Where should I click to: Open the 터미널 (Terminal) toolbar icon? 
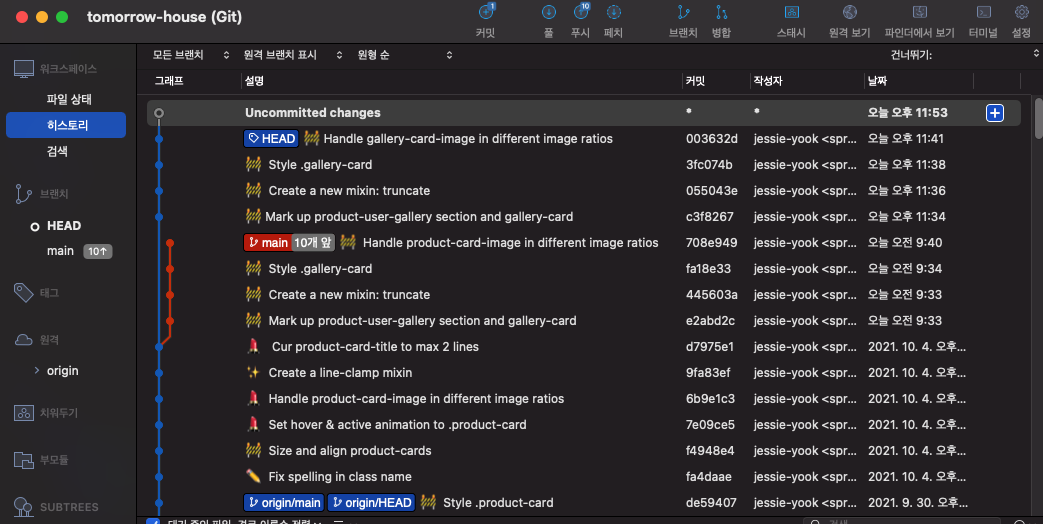983,13
